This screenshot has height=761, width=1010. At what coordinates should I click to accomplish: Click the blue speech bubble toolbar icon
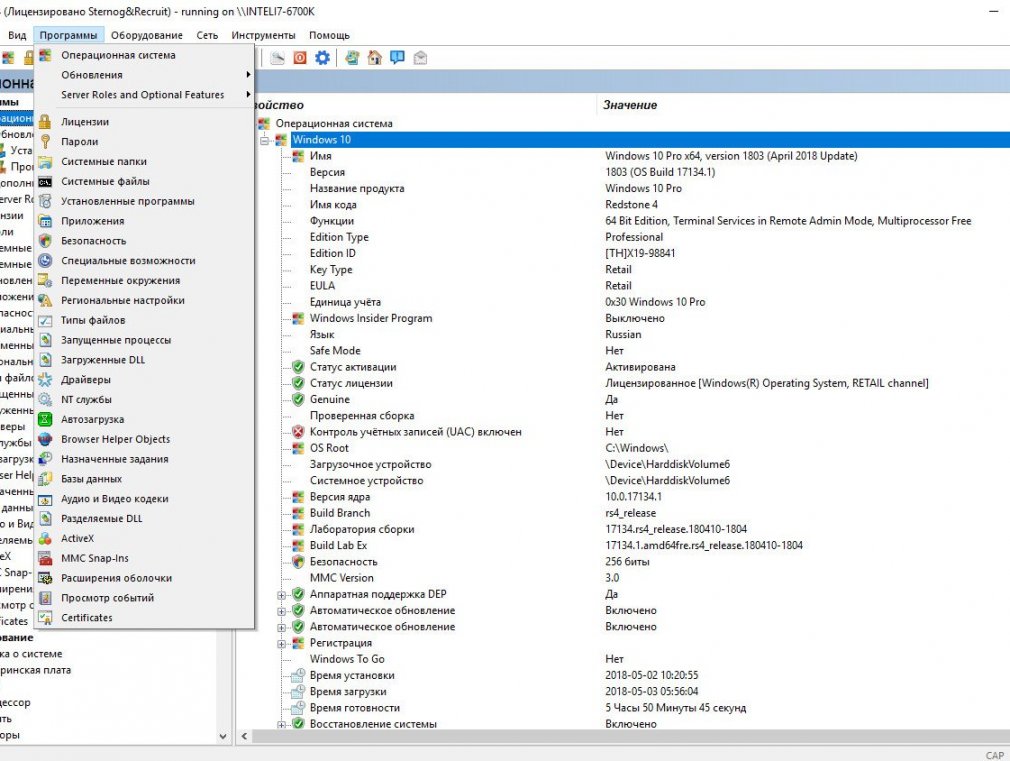pyautogui.click(x=397, y=58)
